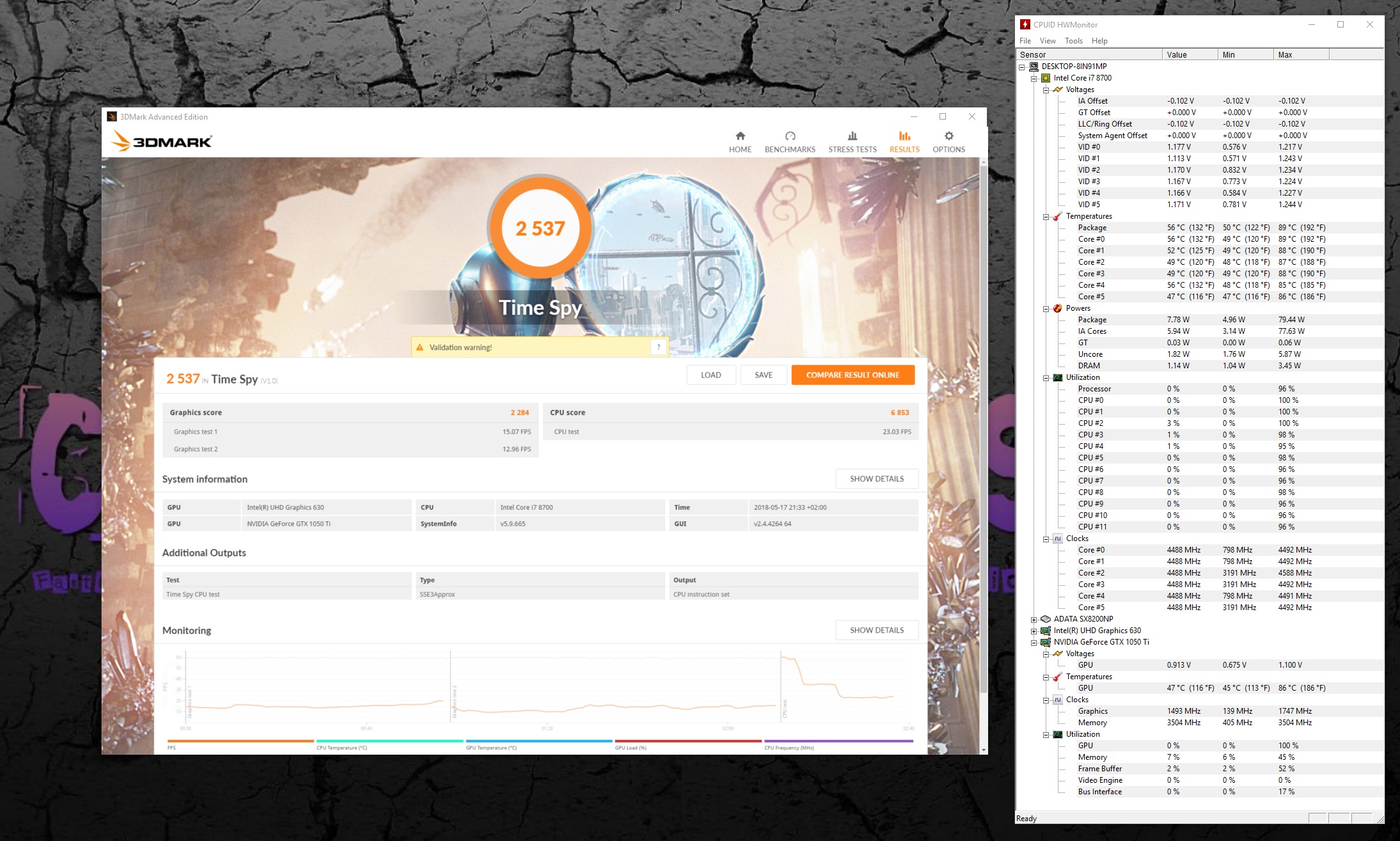
Task: Collapse the Powers section
Action: [1046, 309]
